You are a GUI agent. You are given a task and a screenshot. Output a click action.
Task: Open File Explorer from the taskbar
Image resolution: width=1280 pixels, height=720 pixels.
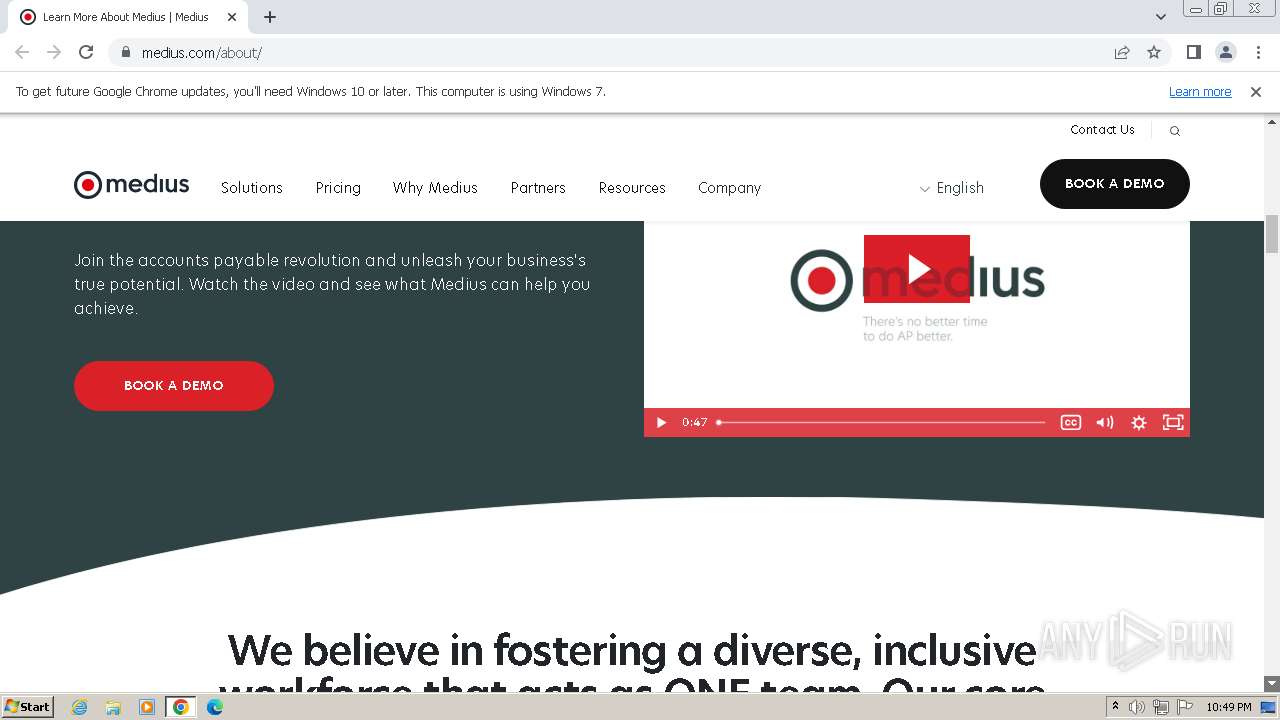113,707
